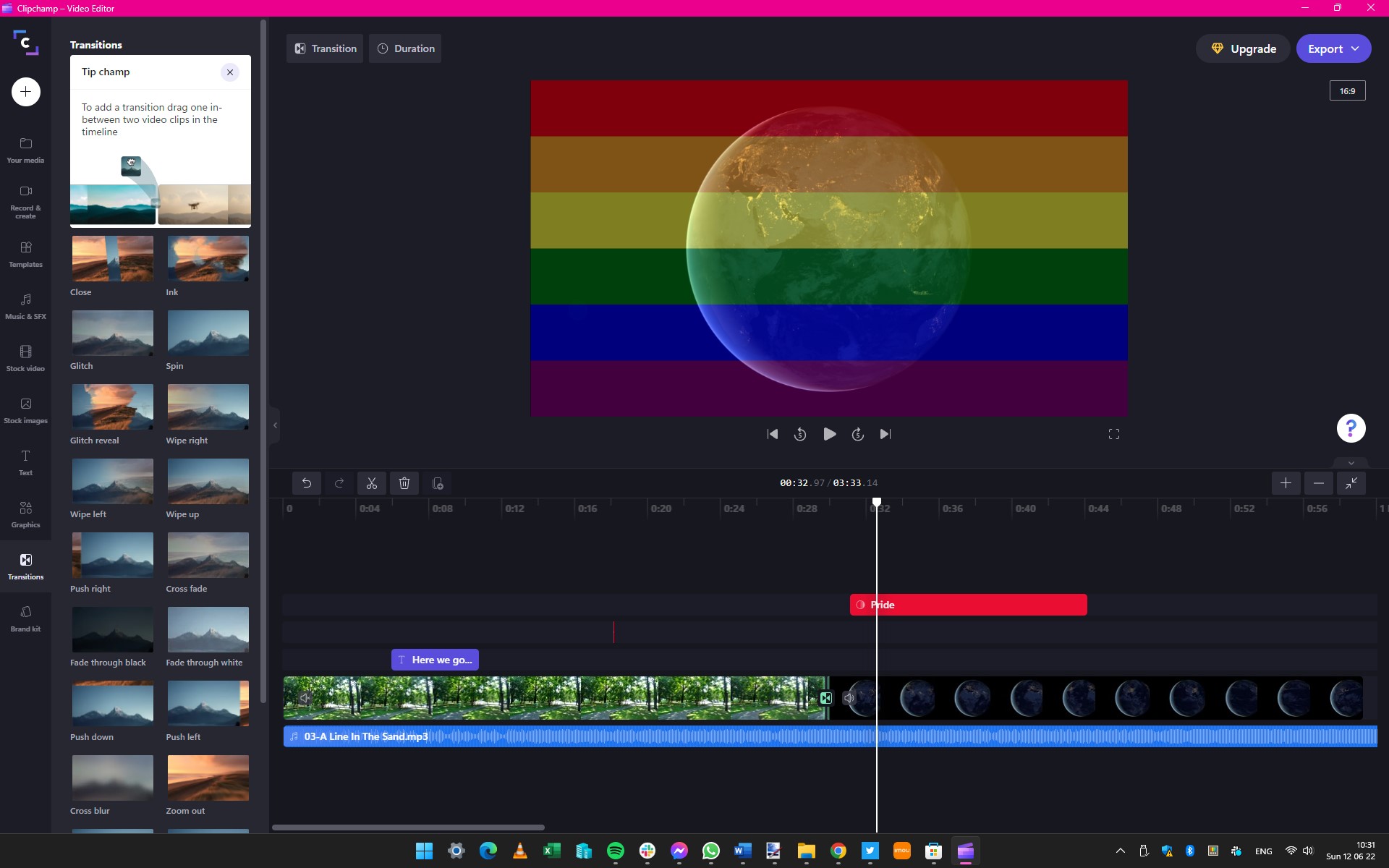Click the Transition tab at top

point(325,48)
